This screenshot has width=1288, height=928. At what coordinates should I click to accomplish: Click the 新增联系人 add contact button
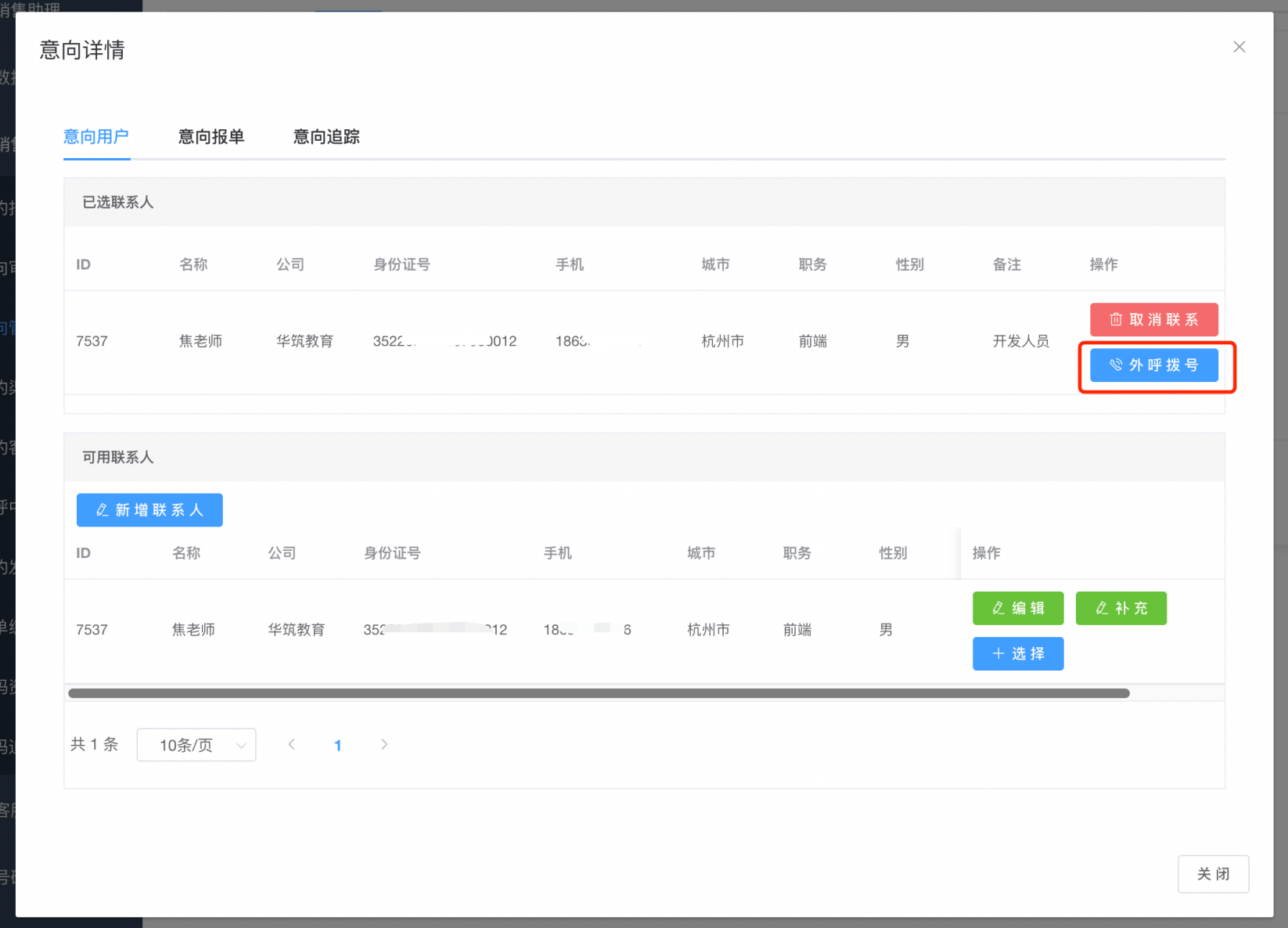pyautogui.click(x=149, y=510)
